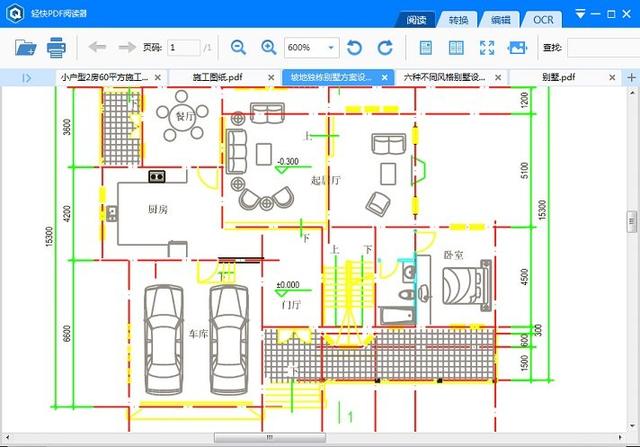The height and width of the screenshot is (447, 640).
Task: Add a new tab with the plus button
Action: 631,77
